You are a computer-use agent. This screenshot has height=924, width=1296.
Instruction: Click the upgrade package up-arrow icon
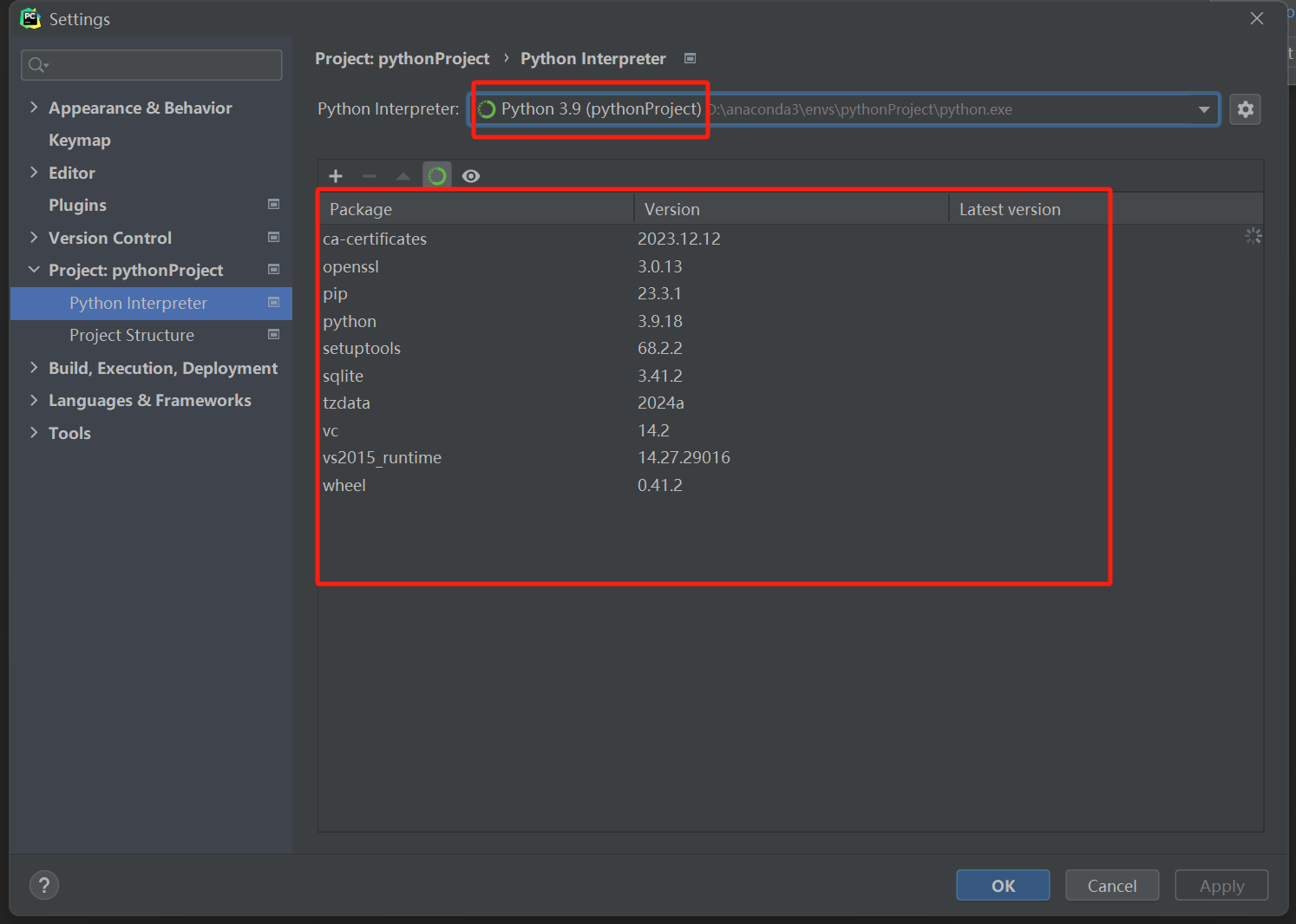click(403, 176)
